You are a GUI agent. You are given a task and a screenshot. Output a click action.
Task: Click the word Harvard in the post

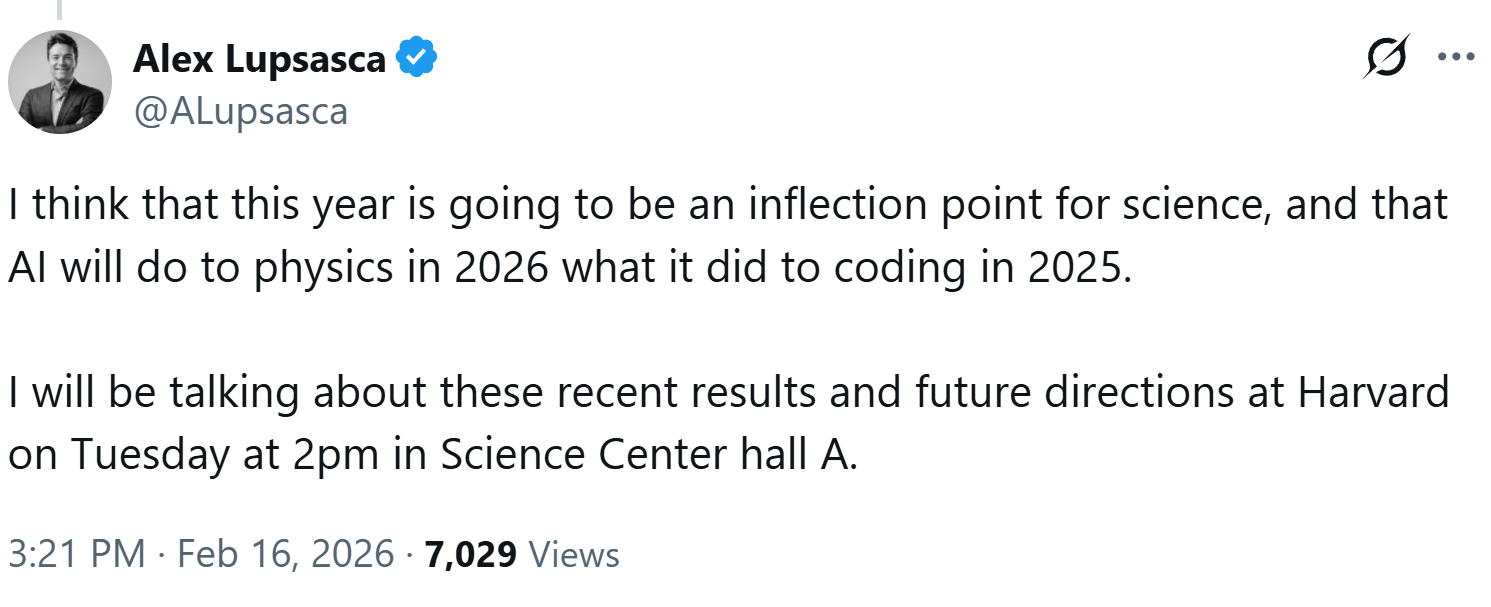pyautogui.click(x=1373, y=392)
